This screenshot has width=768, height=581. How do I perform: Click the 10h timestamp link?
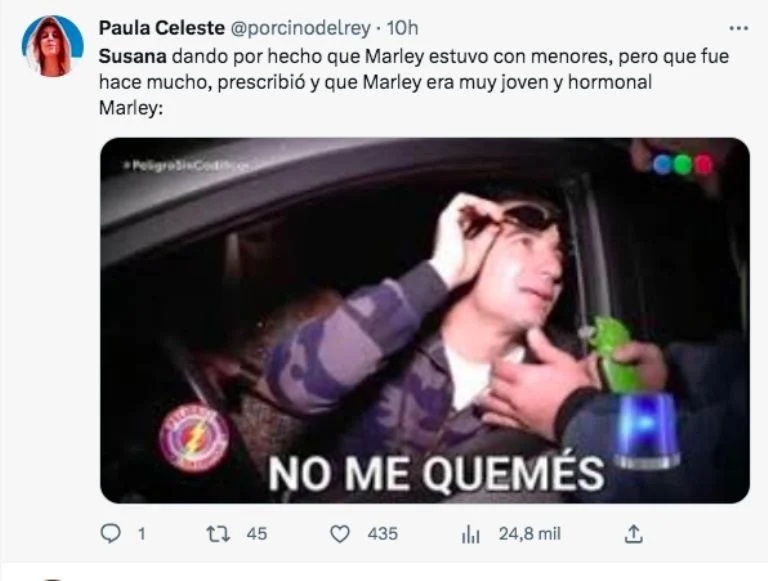point(402,28)
